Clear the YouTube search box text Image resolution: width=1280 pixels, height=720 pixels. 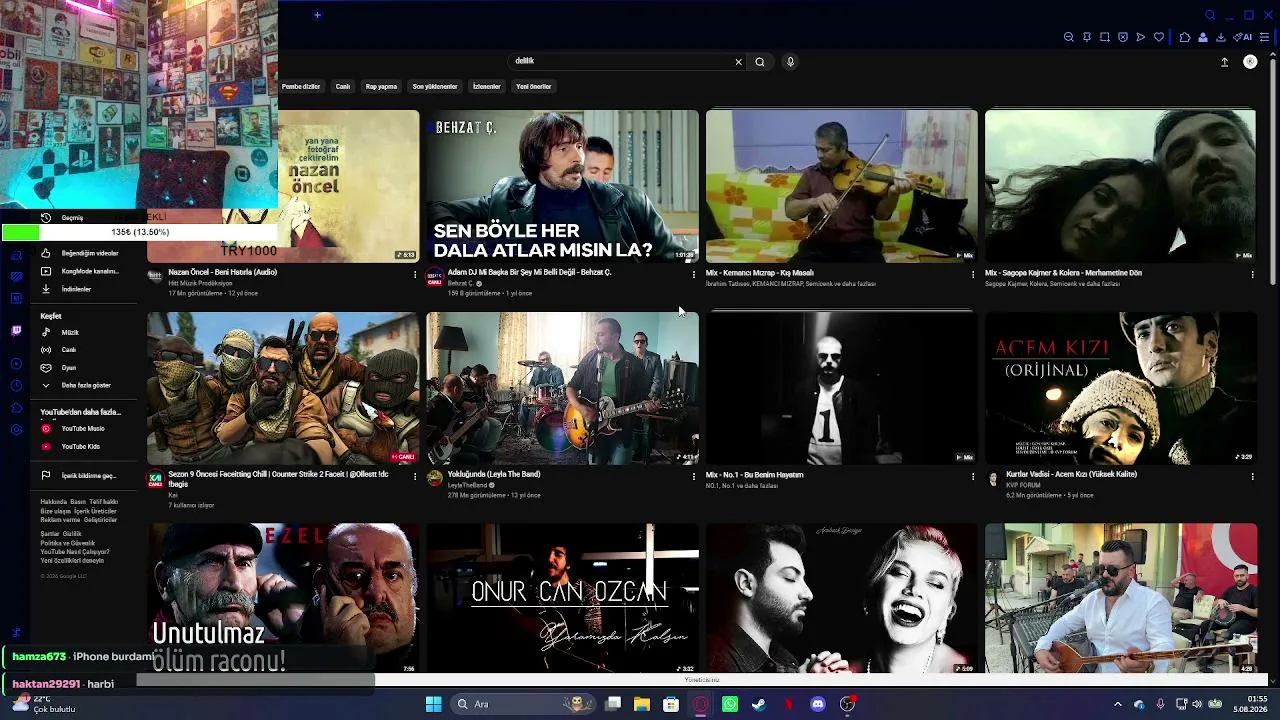739,62
